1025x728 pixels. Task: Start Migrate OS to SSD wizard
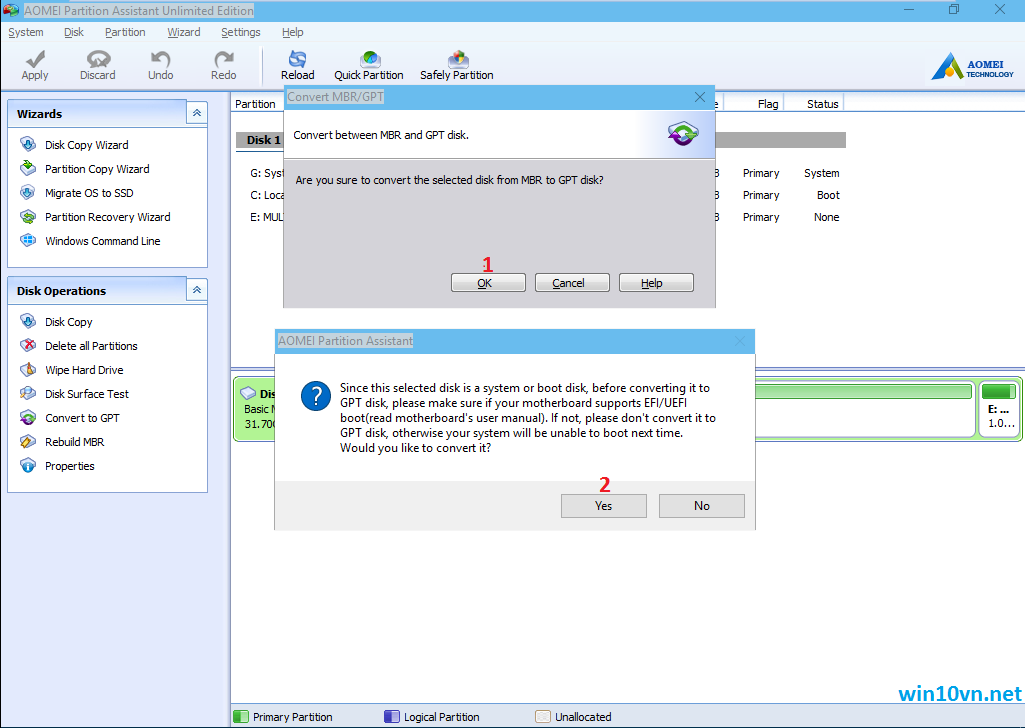(89, 193)
